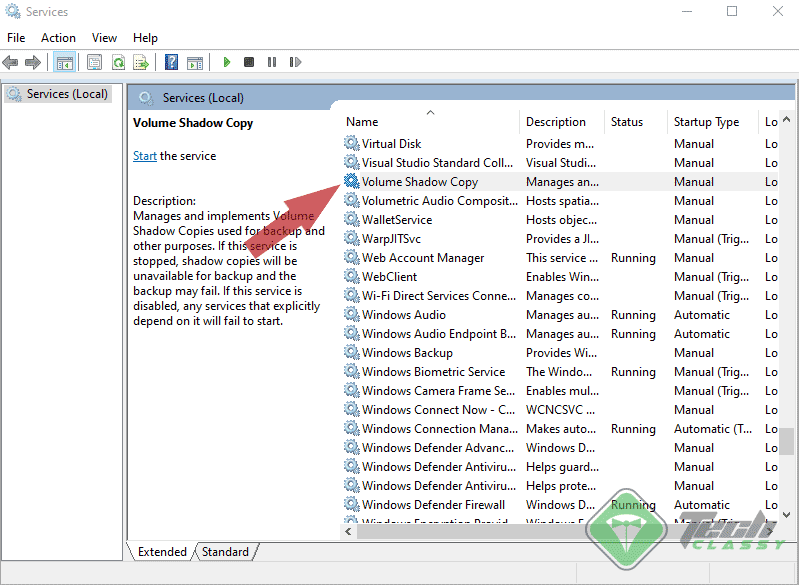Click the vertical scrollbar thumb

pyautogui.click(x=786, y=441)
